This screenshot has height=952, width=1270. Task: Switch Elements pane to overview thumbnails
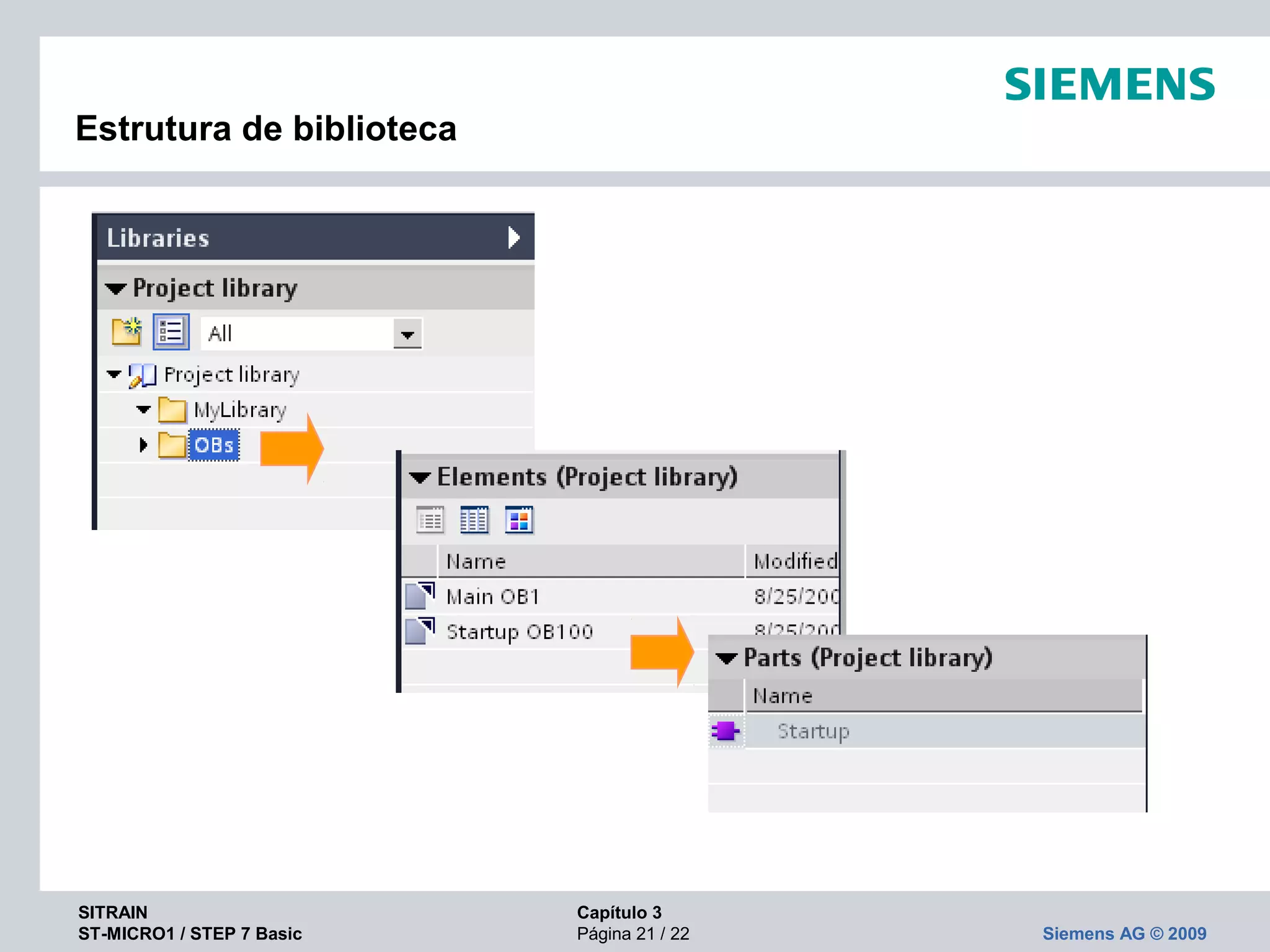[x=519, y=520]
